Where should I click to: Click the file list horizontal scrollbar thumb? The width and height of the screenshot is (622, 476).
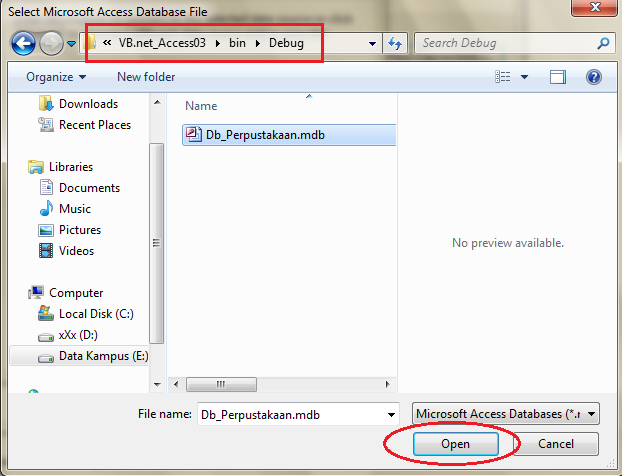point(221,384)
